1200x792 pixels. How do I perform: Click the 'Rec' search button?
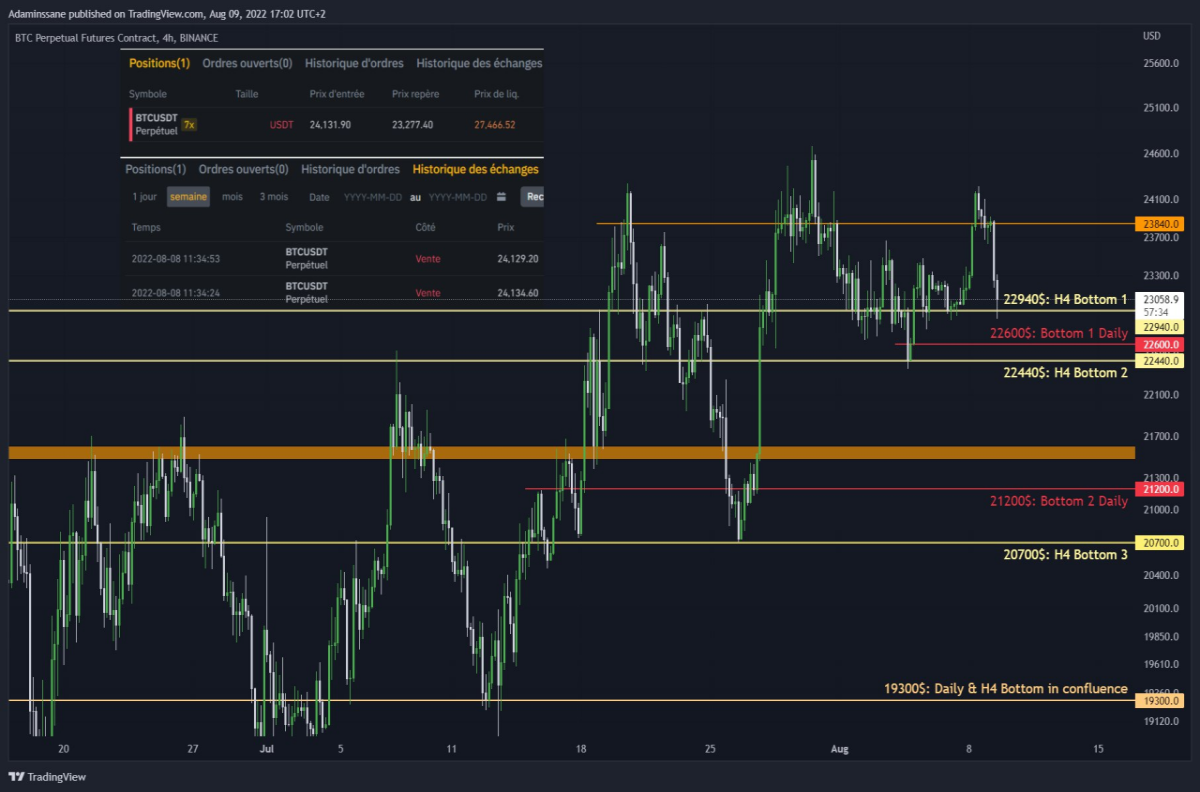tap(533, 197)
